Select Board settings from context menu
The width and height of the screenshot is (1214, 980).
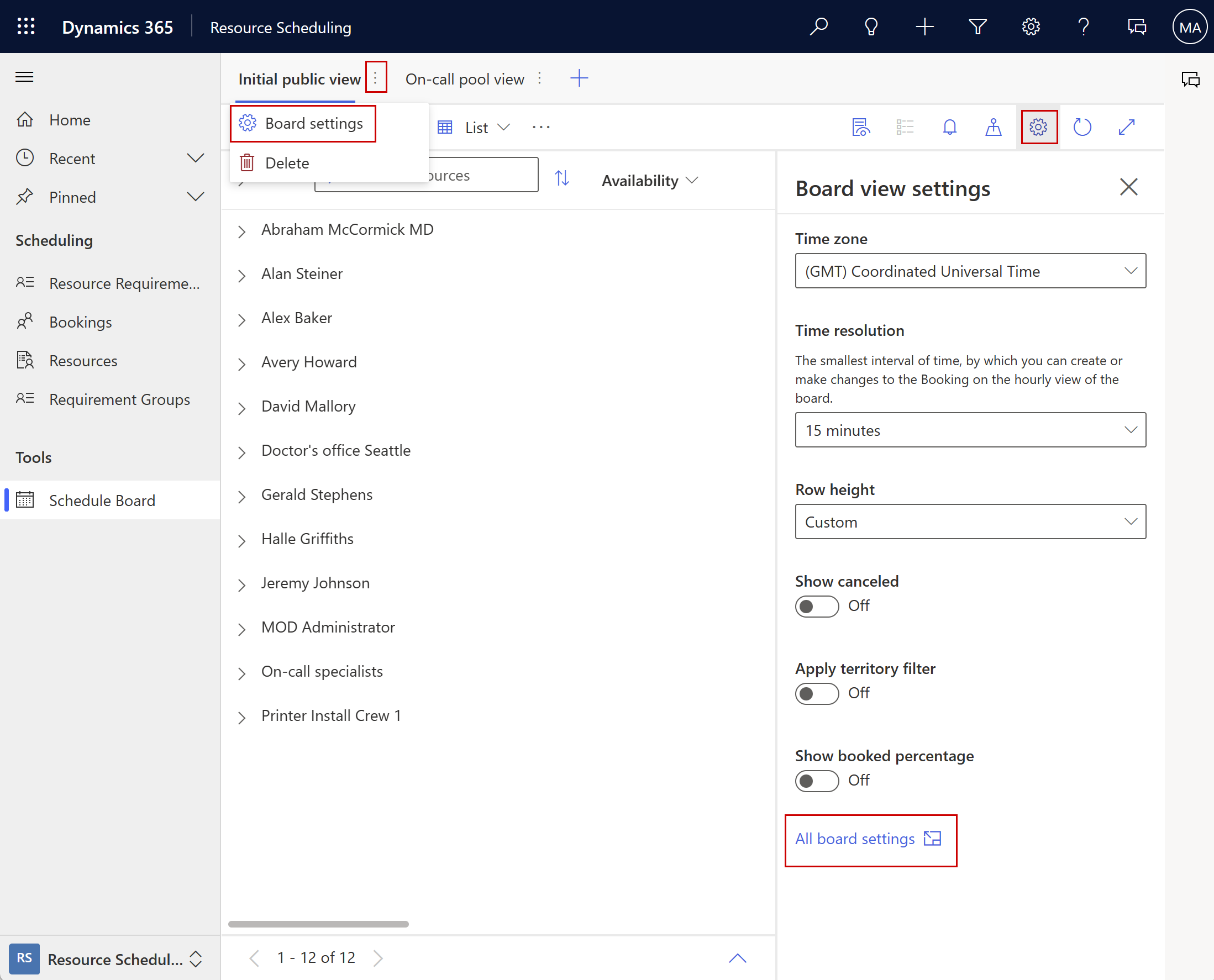coord(314,123)
